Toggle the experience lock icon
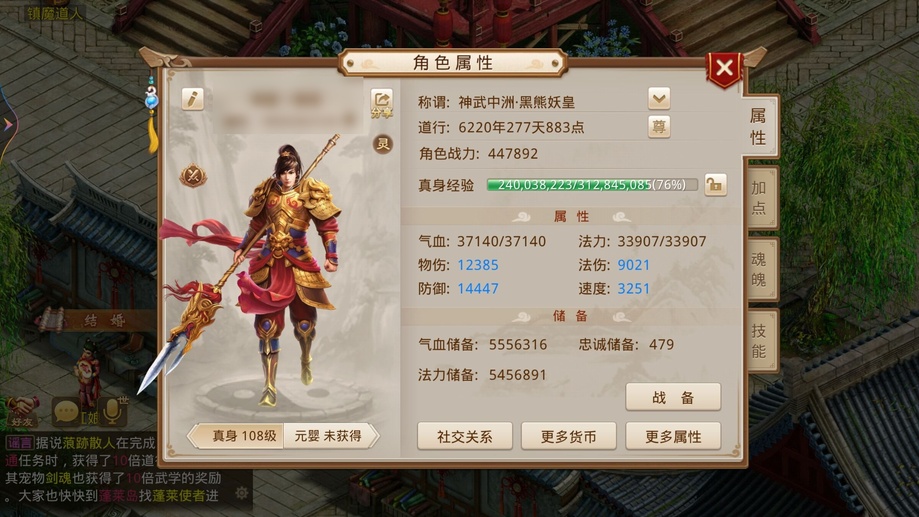This screenshot has height=517, width=919. pyautogui.click(x=715, y=185)
